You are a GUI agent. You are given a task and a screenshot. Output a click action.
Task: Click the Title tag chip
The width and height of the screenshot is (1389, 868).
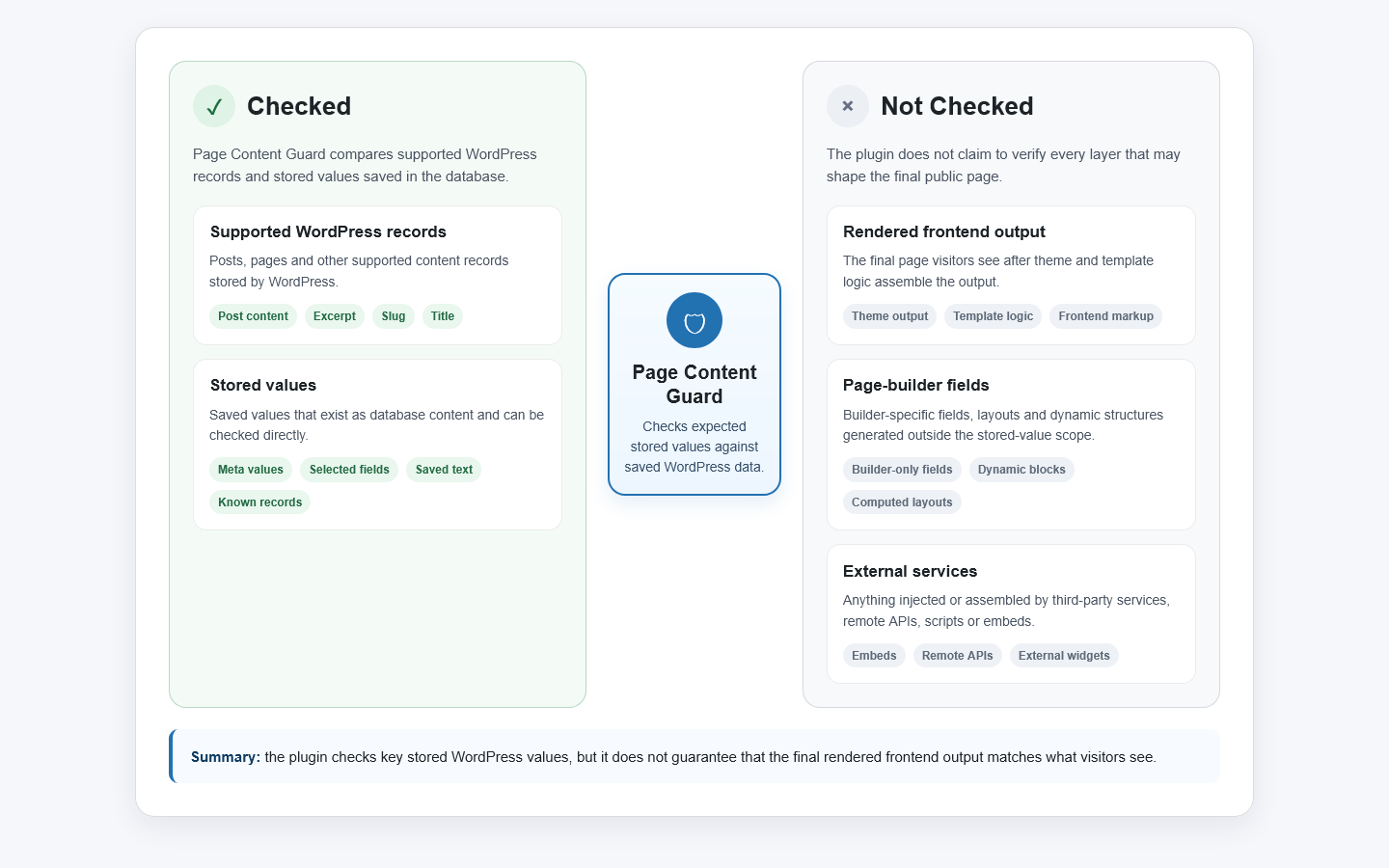(x=443, y=316)
